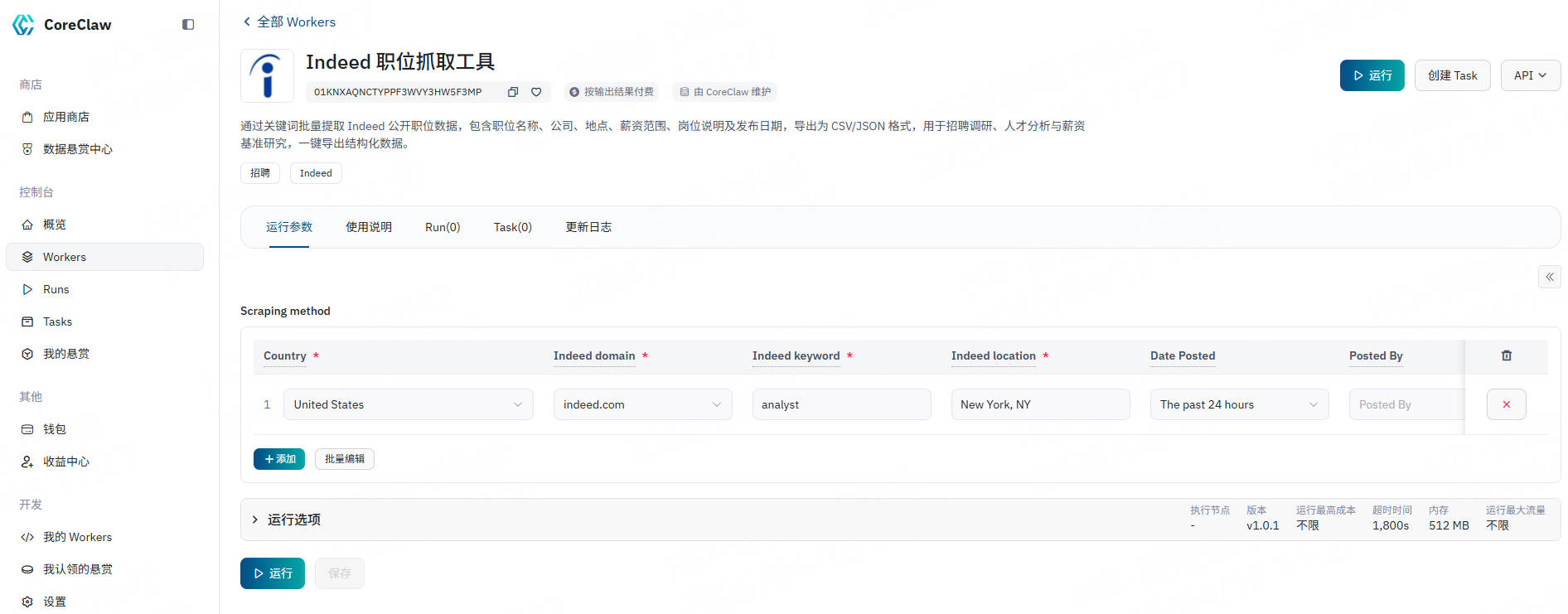Switch to the 更新日志 tab
The height and width of the screenshot is (614, 1568).
click(x=588, y=227)
